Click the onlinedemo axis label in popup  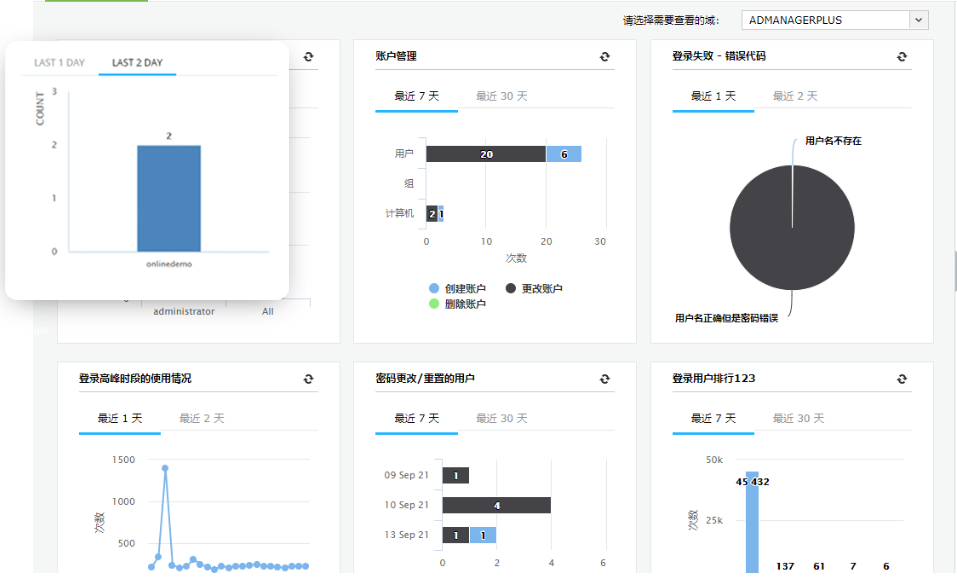pyautogui.click(x=169, y=264)
